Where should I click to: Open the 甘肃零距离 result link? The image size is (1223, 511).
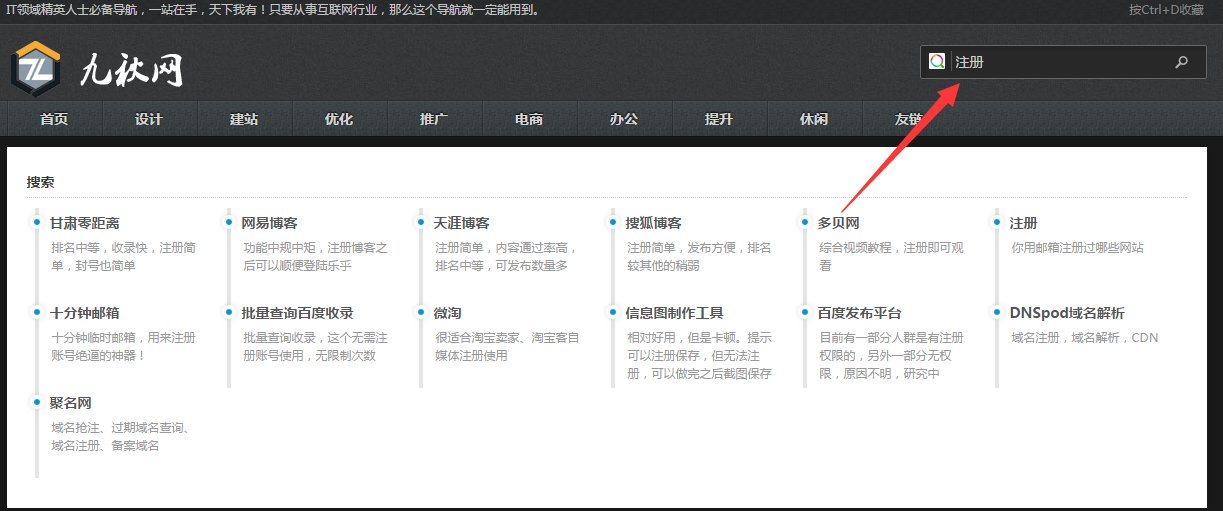tap(85, 222)
